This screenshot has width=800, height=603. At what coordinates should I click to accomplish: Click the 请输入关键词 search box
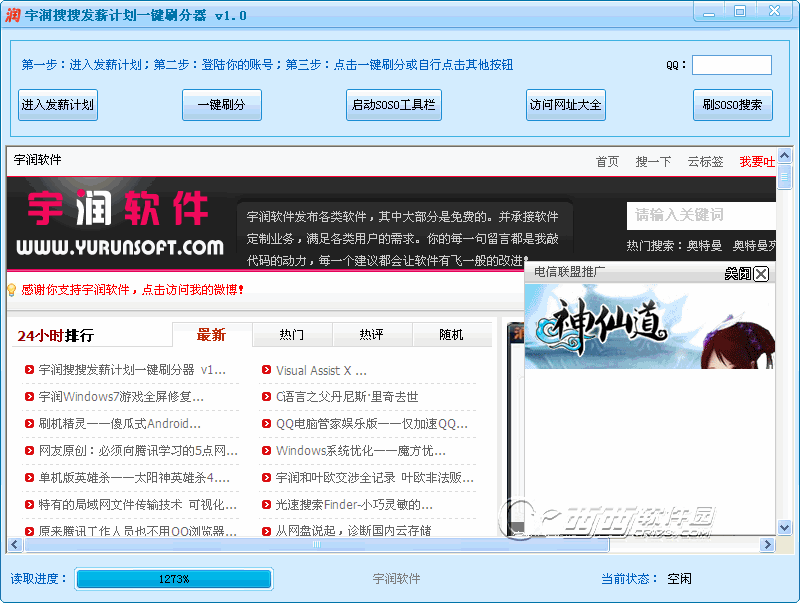tap(701, 215)
